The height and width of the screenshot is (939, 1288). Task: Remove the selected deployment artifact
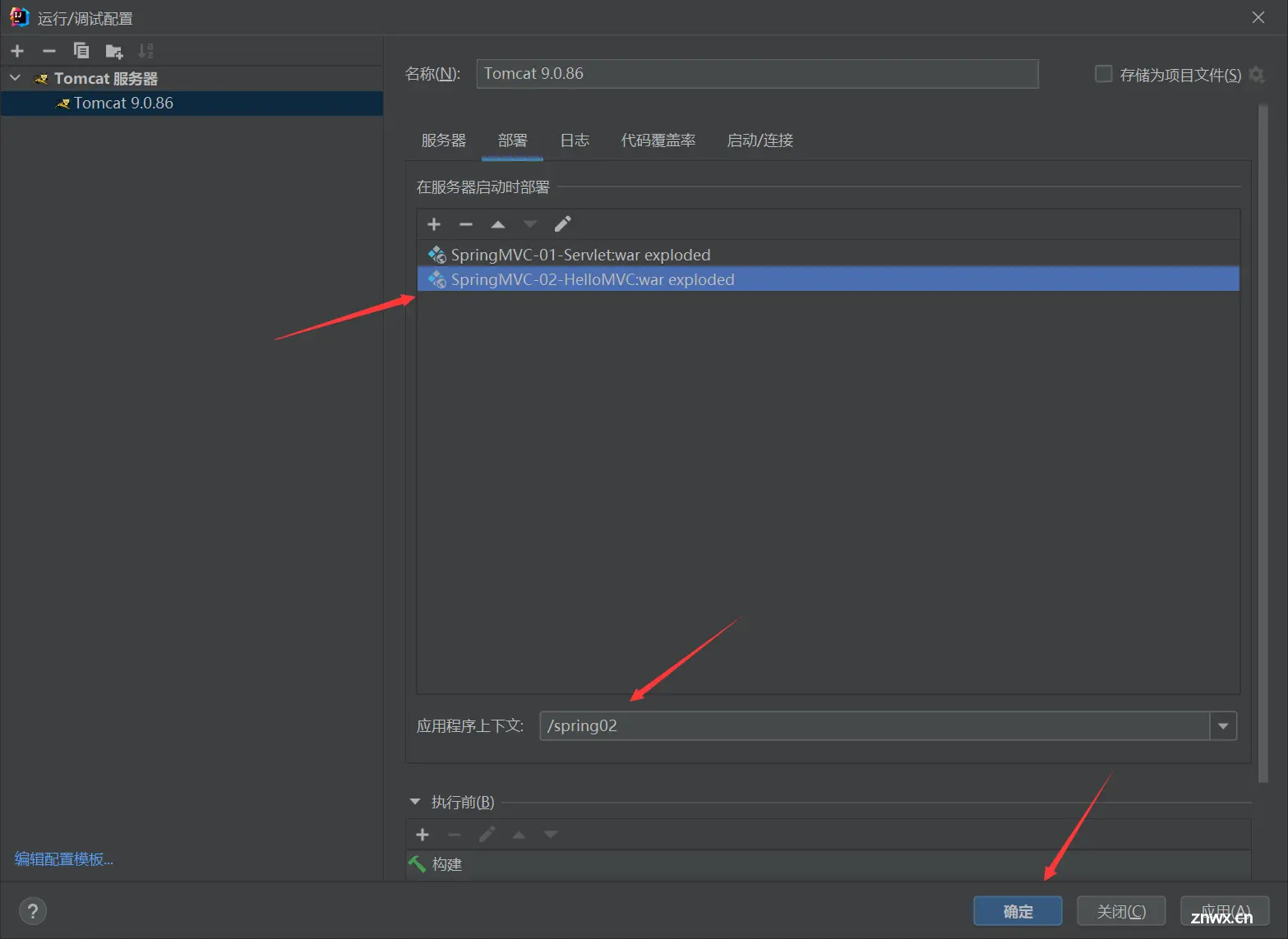[x=466, y=224]
